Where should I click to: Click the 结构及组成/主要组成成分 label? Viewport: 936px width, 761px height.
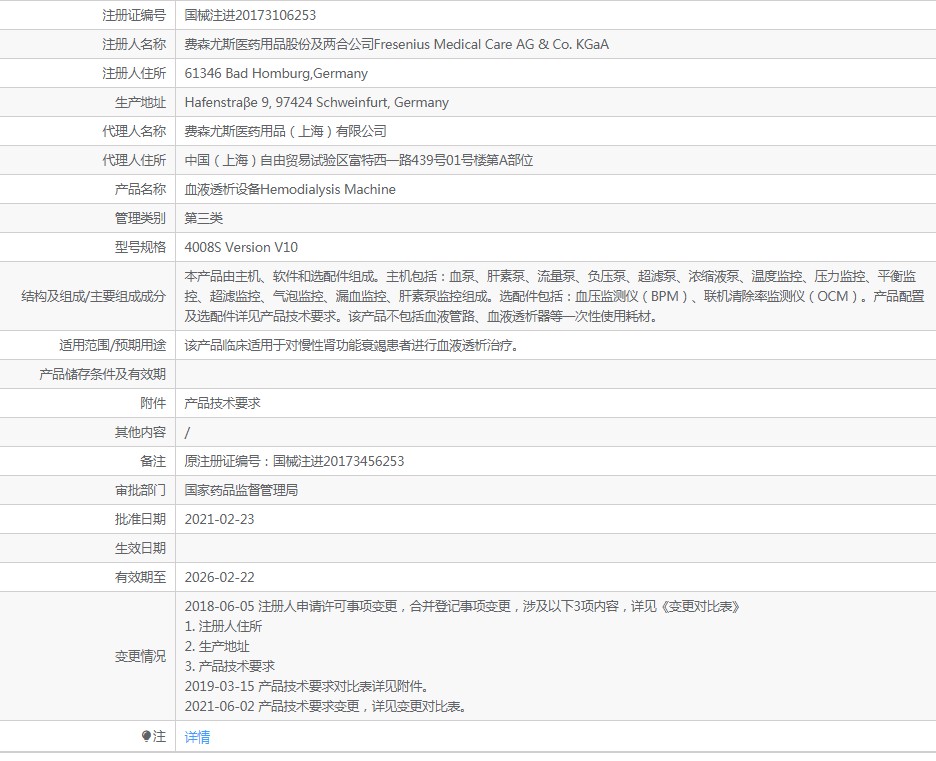(x=94, y=296)
